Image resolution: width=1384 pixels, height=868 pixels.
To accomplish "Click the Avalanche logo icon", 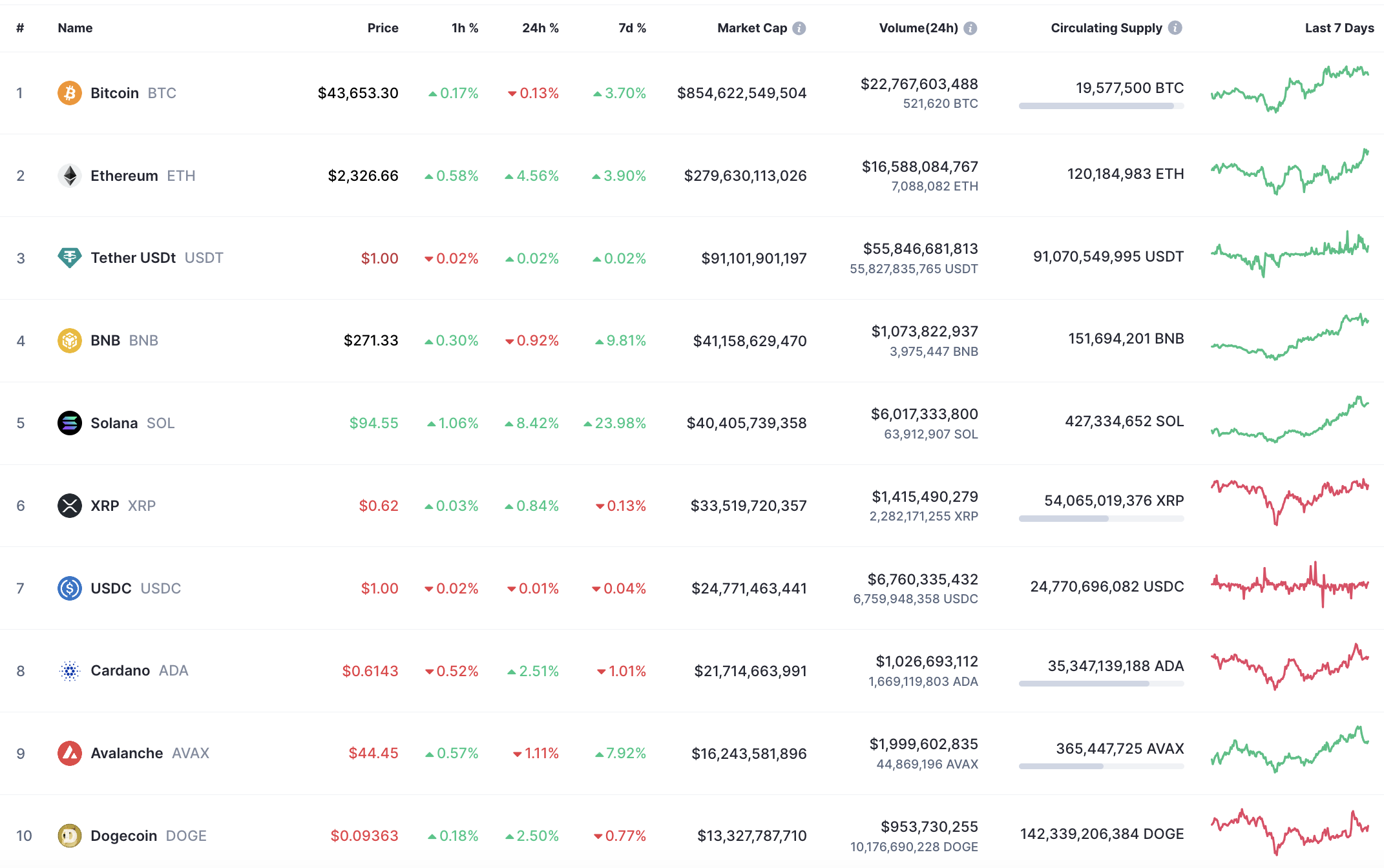I will [x=70, y=753].
